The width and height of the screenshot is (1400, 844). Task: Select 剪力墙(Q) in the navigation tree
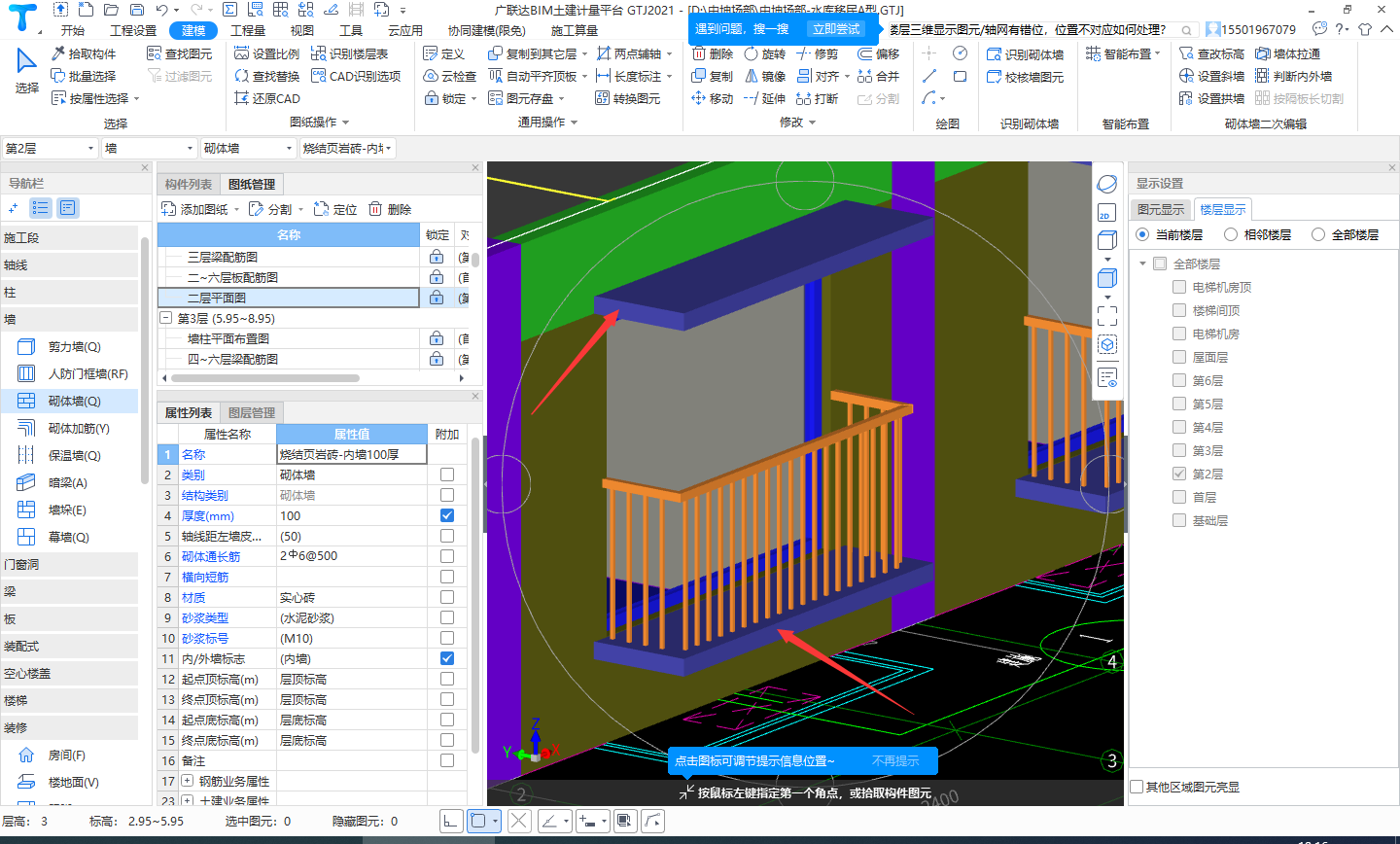point(74,346)
